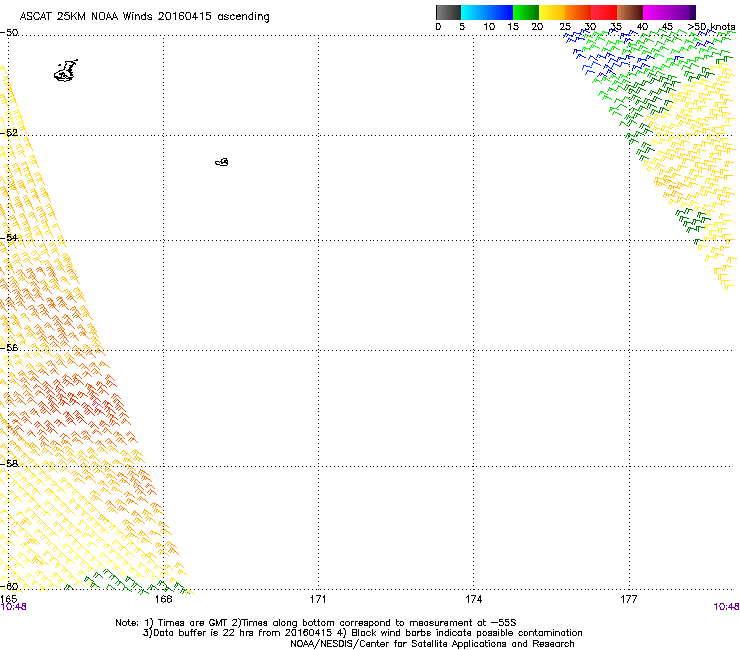Select the brown 35-40 knots color bar segment
740x650 pixels.
630,12
